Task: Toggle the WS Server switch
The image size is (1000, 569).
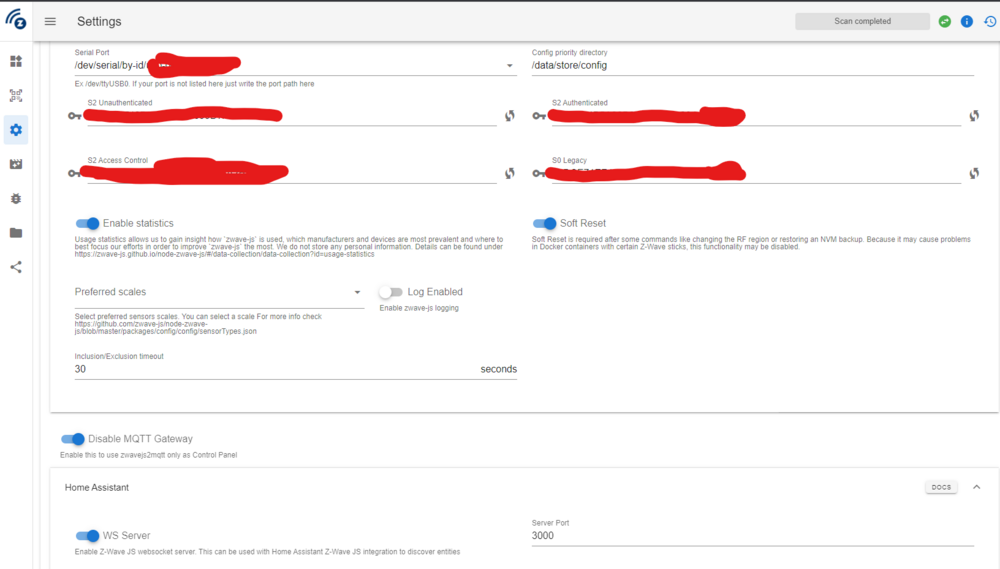Action: click(88, 536)
